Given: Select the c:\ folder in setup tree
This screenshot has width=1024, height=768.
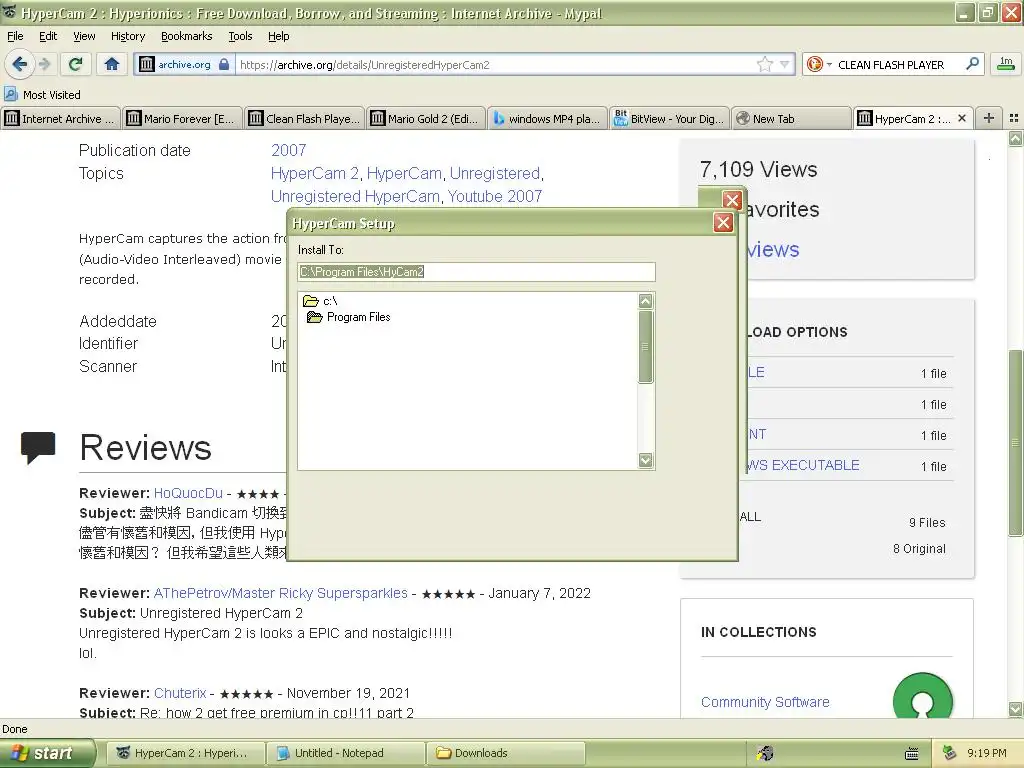Looking at the screenshot, I should point(320,301).
